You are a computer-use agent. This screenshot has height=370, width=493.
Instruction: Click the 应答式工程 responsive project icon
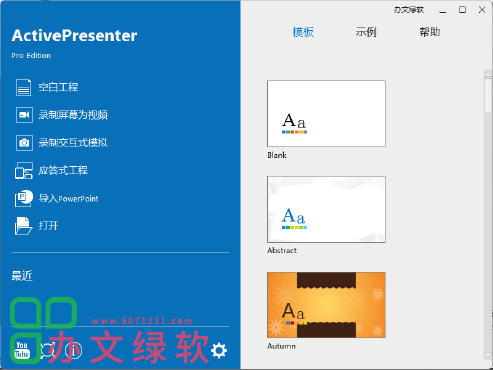pos(24,171)
